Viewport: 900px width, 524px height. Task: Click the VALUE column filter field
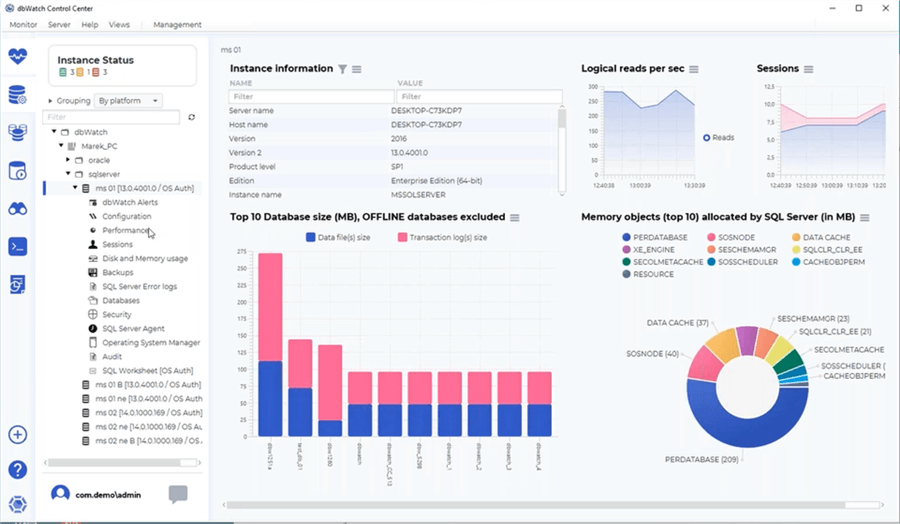479,96
